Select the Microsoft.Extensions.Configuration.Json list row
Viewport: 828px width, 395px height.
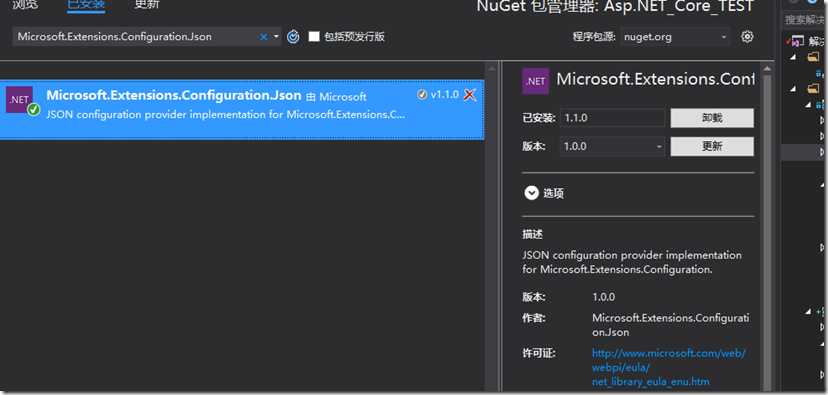242,109
